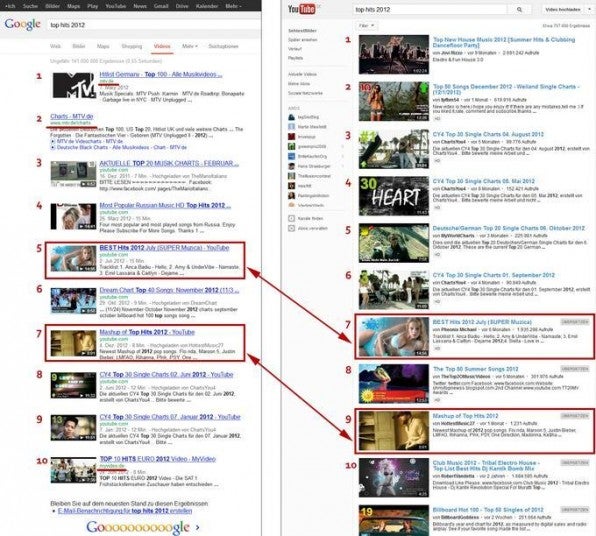Switch to the Shopping search tab
596x536 pixels.
pos(132,46)
